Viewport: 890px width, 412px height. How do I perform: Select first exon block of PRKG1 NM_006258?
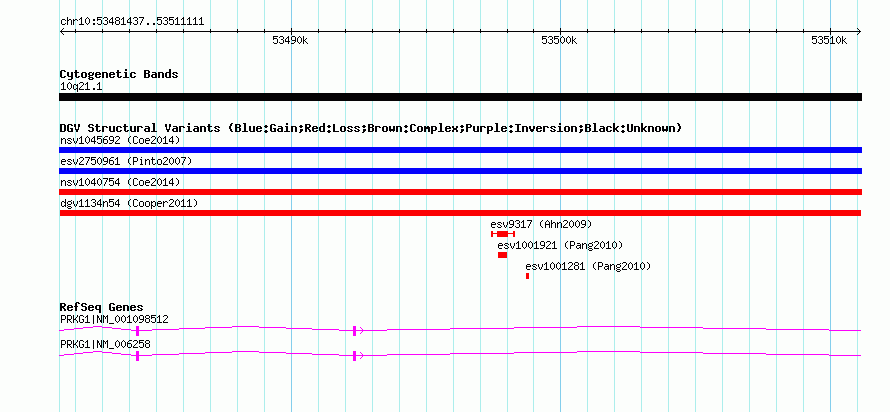point(137,356)
